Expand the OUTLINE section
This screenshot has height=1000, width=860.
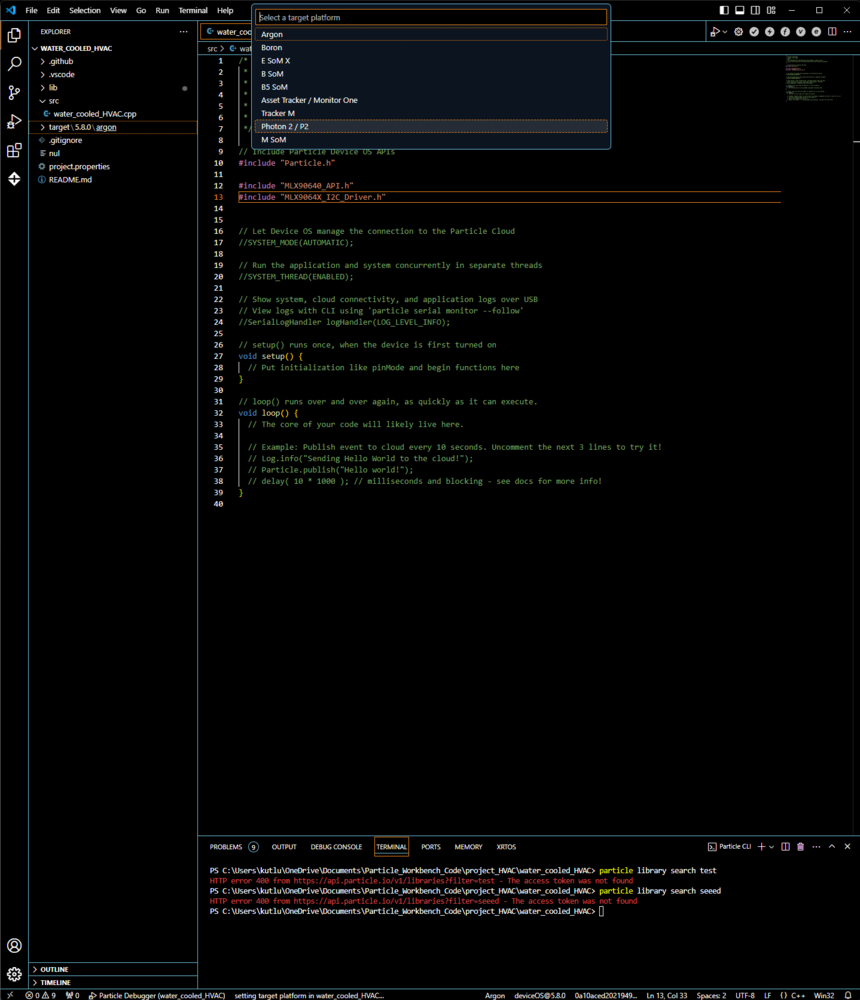[x=54, y=969]
